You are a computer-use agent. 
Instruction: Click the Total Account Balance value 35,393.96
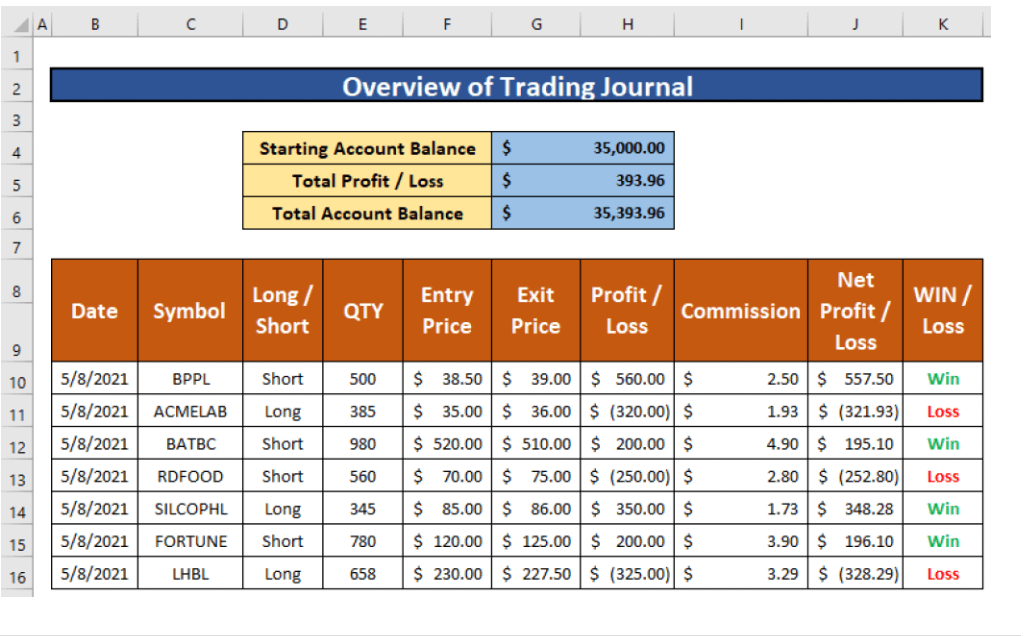583,213
